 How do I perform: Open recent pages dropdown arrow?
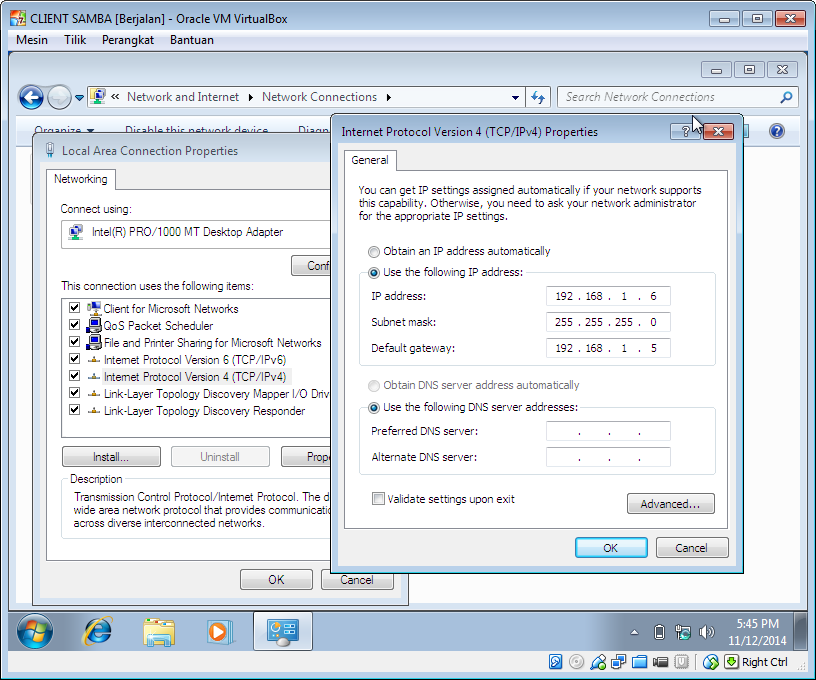tap(79, 97)
